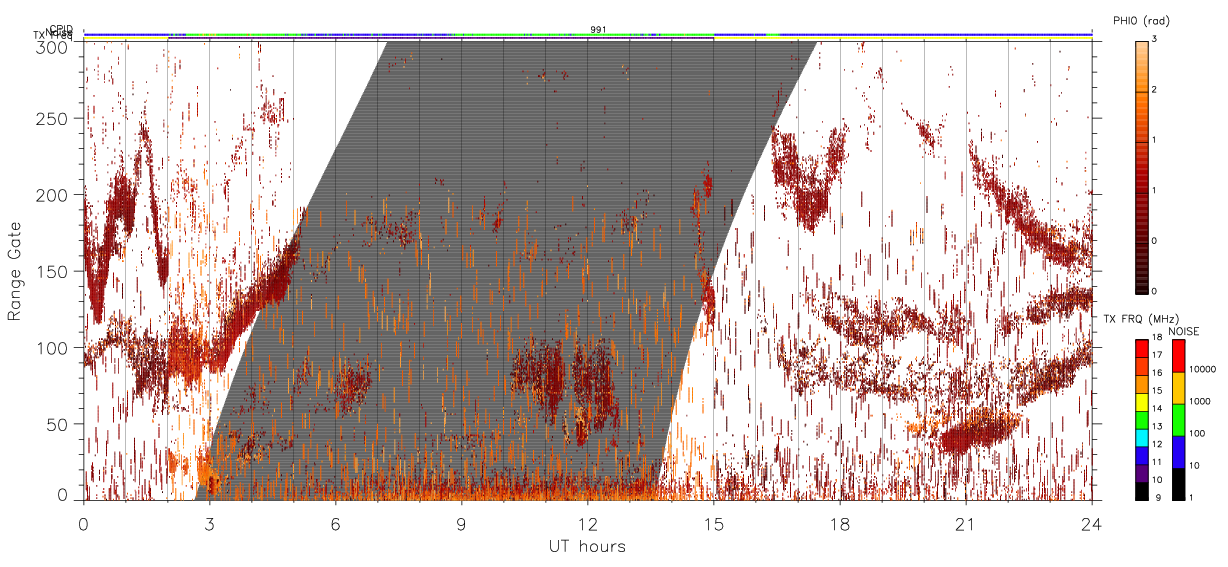The width and height of the screenshot is (1228, 567).
Task: Select the yellow NOISE swatch between 1000 and 10000
Action: tap(1178, 387)
